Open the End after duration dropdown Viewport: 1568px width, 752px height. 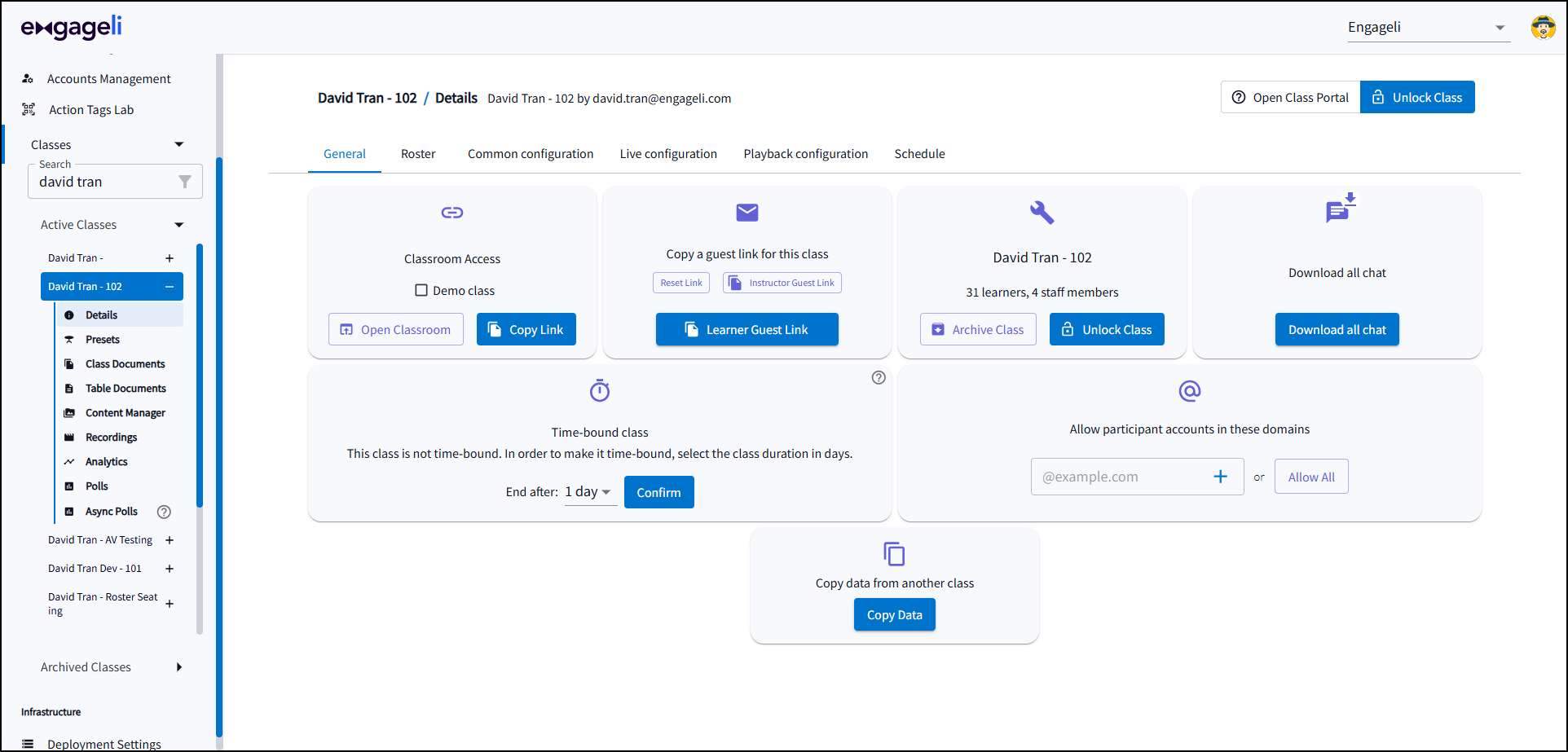[588, 492]
